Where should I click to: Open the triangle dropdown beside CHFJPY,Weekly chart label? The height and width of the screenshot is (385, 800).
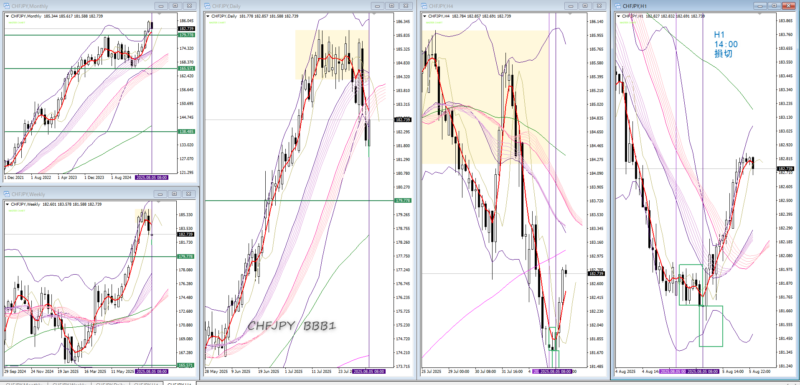click(x=7, y=204)
